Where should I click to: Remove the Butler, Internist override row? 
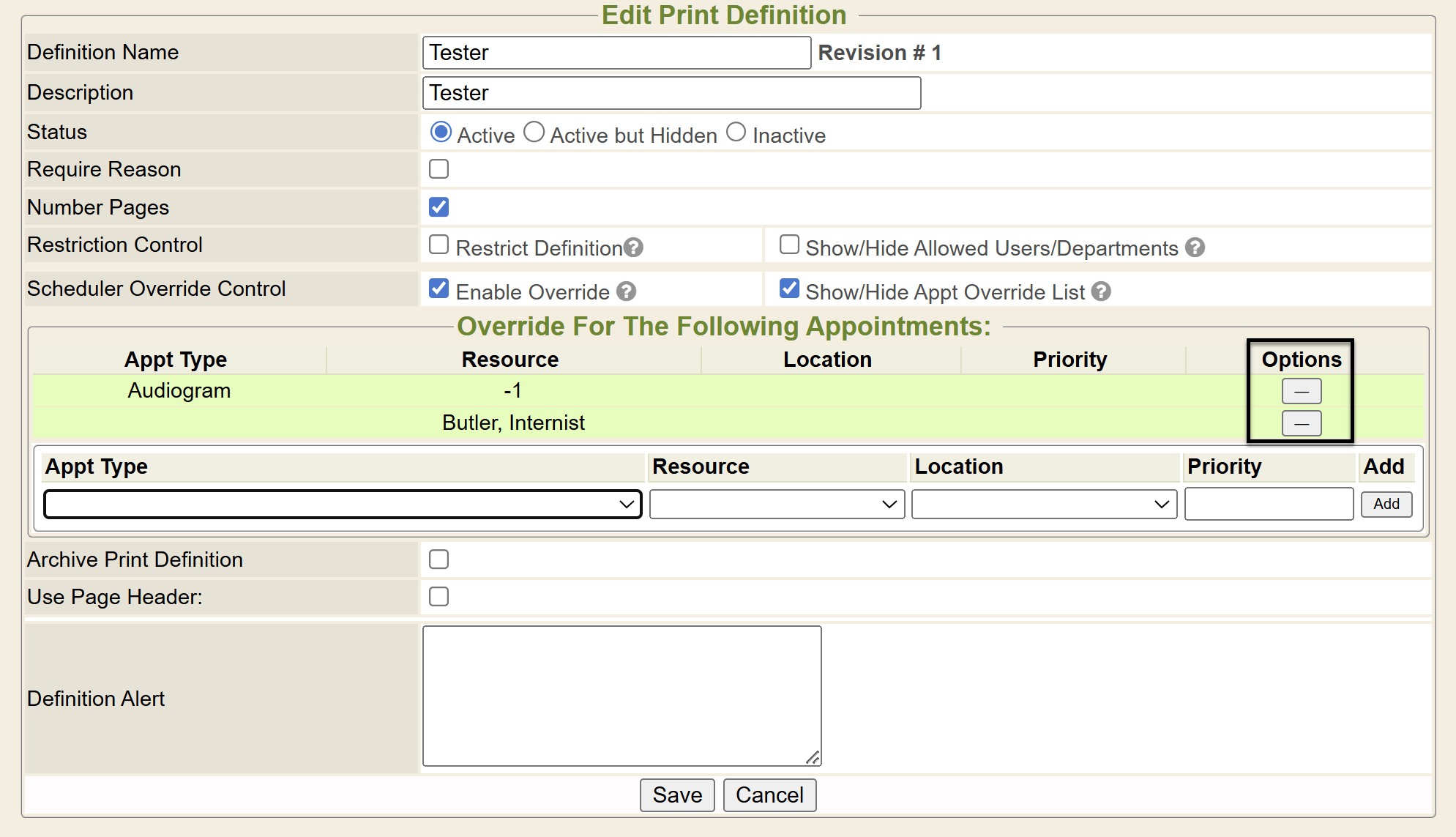click(1301, 423)
